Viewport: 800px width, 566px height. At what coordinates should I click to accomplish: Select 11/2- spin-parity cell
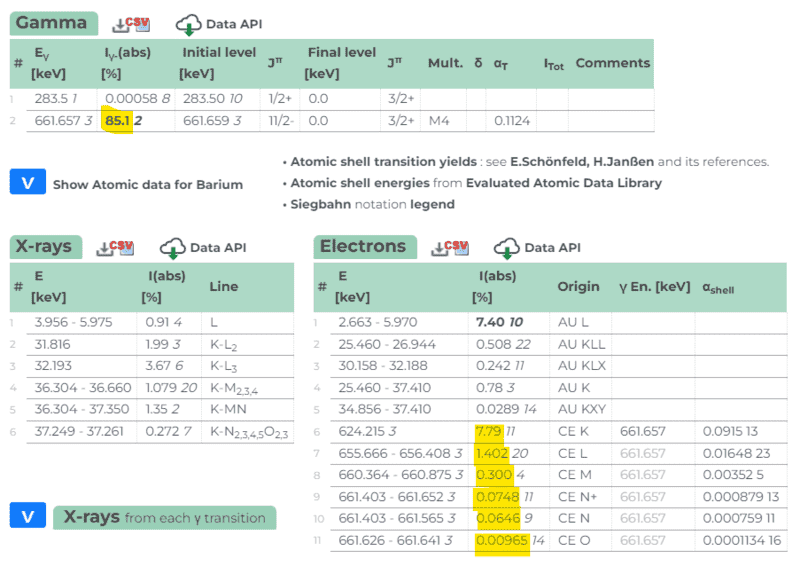pyautogui.click(x=281, y=121)
